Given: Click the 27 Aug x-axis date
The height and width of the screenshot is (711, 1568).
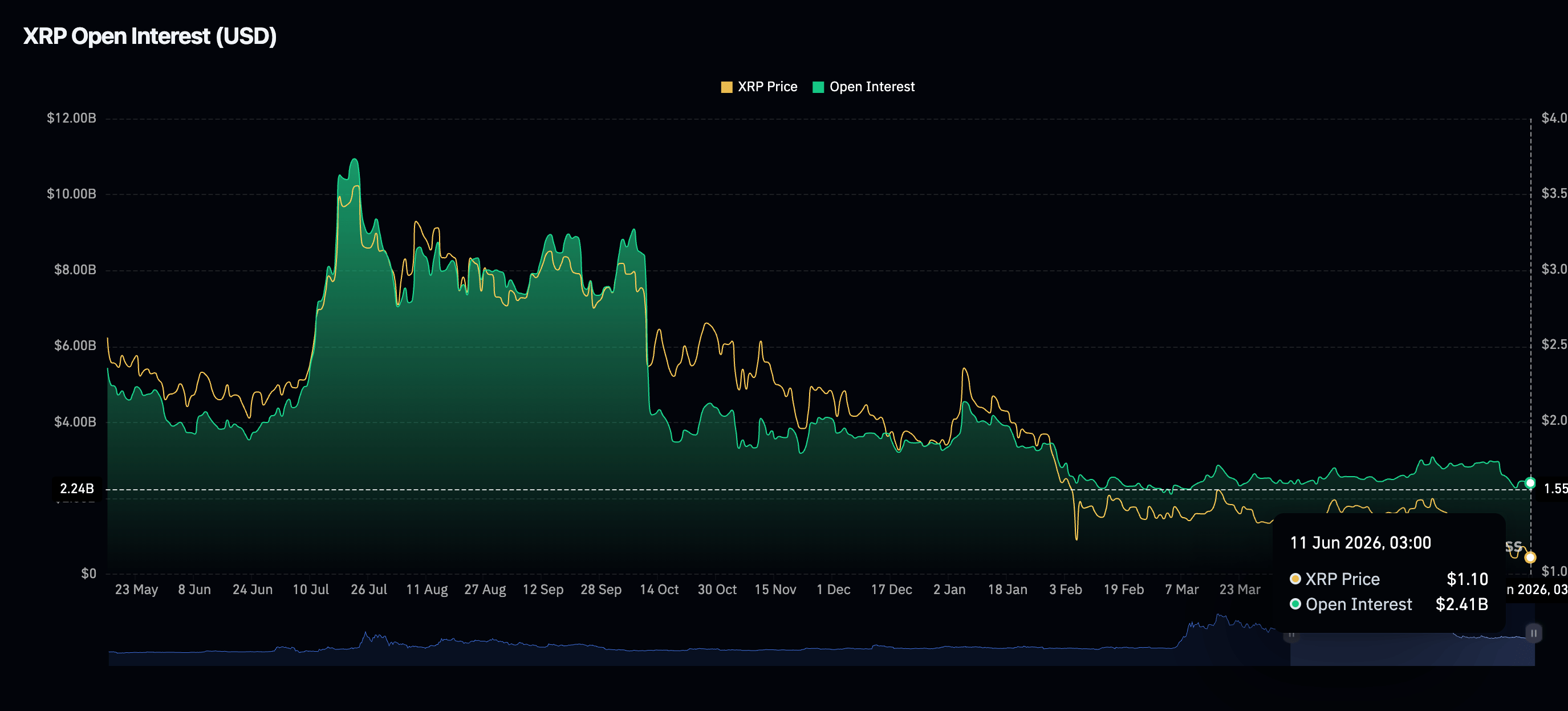Looking at the screenshot, I should (485, 589).
